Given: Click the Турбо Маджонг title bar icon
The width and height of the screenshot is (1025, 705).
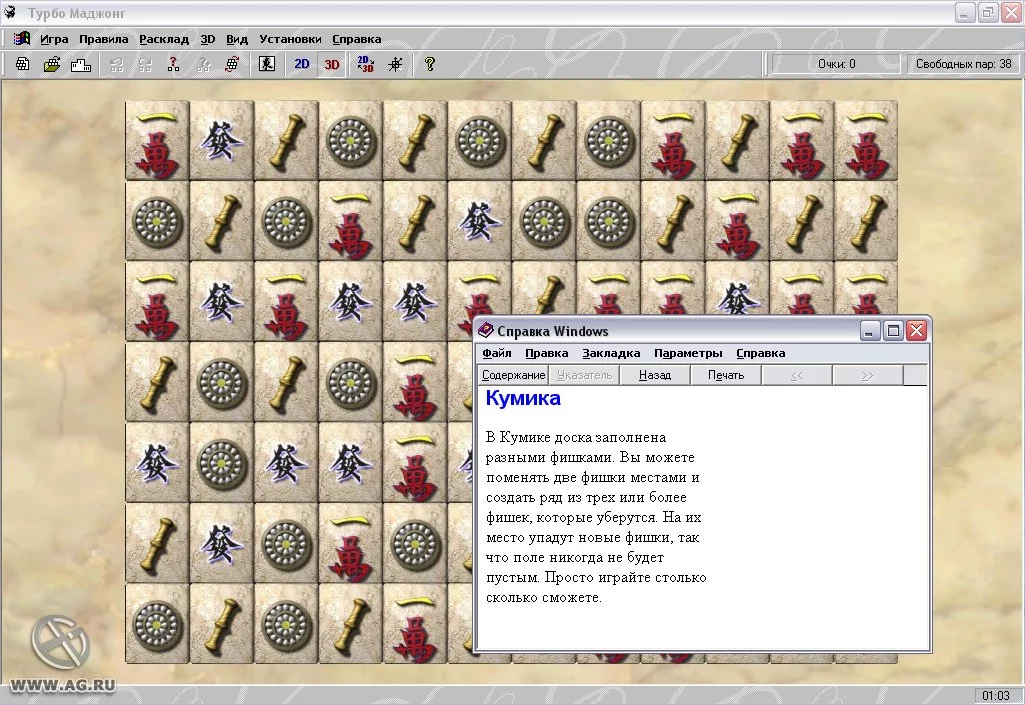Looking at the screenshot, I should (x=10, y=12).
